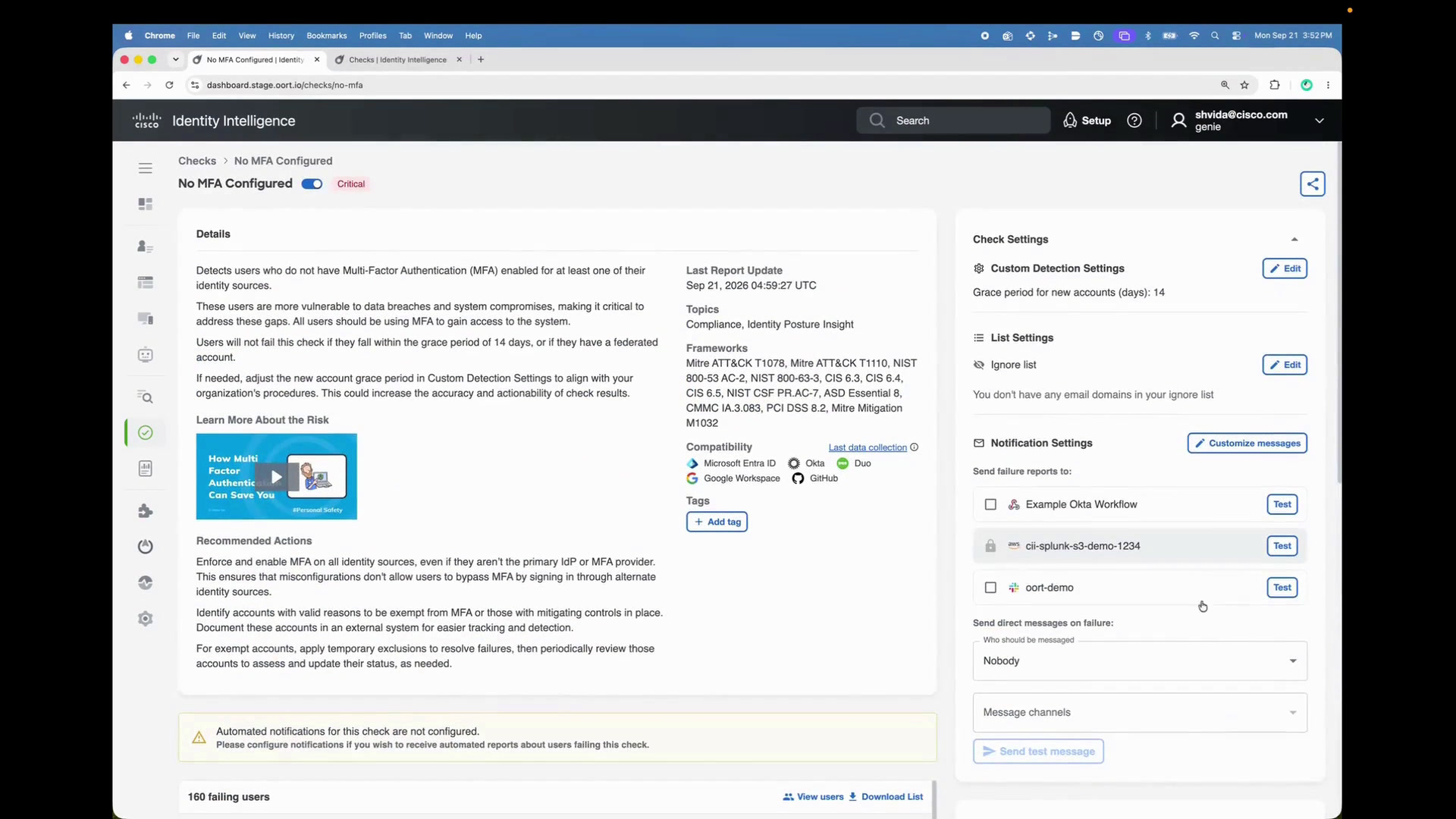Click the Download List link
The height and width of the screenshot is (819, 1456).
click(886, 797)
